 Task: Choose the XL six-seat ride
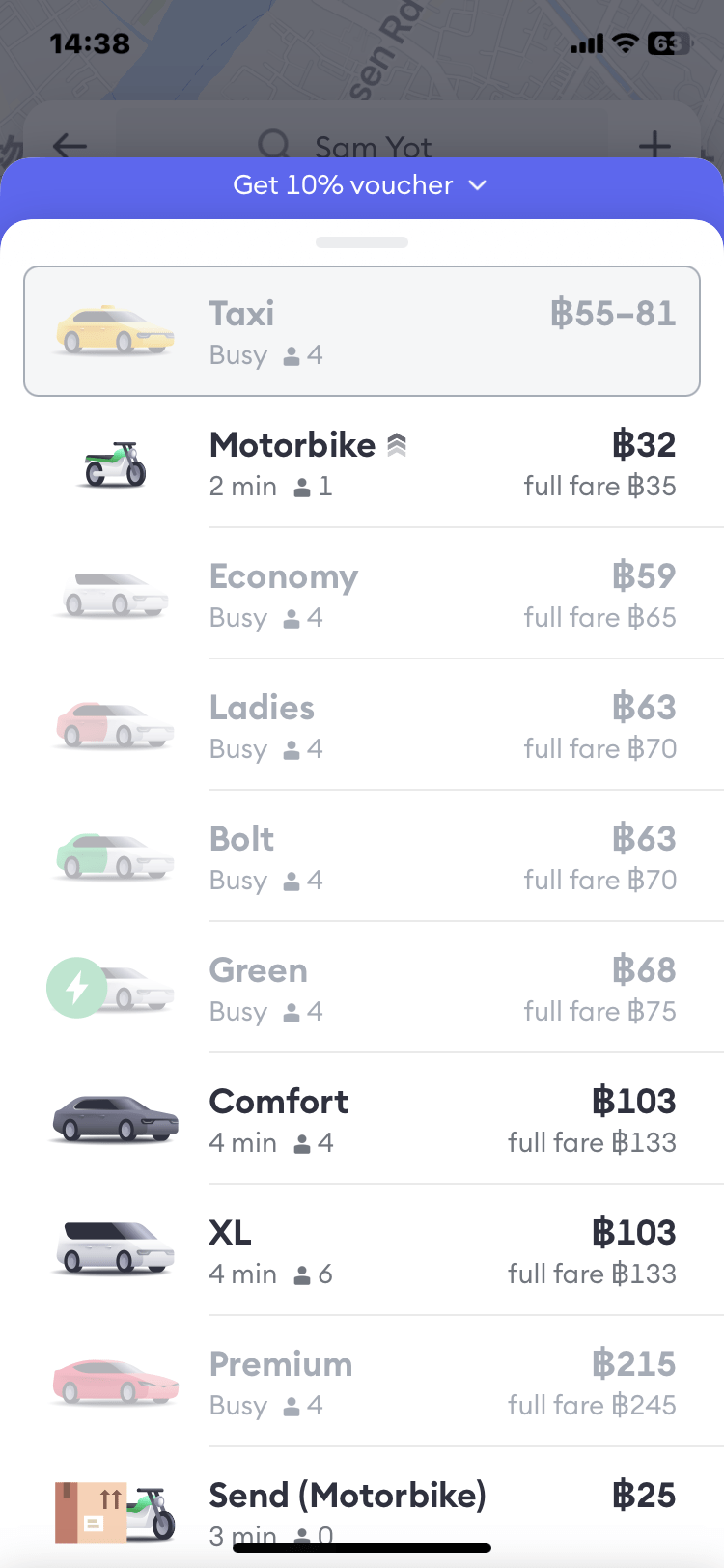[386, 1251]
